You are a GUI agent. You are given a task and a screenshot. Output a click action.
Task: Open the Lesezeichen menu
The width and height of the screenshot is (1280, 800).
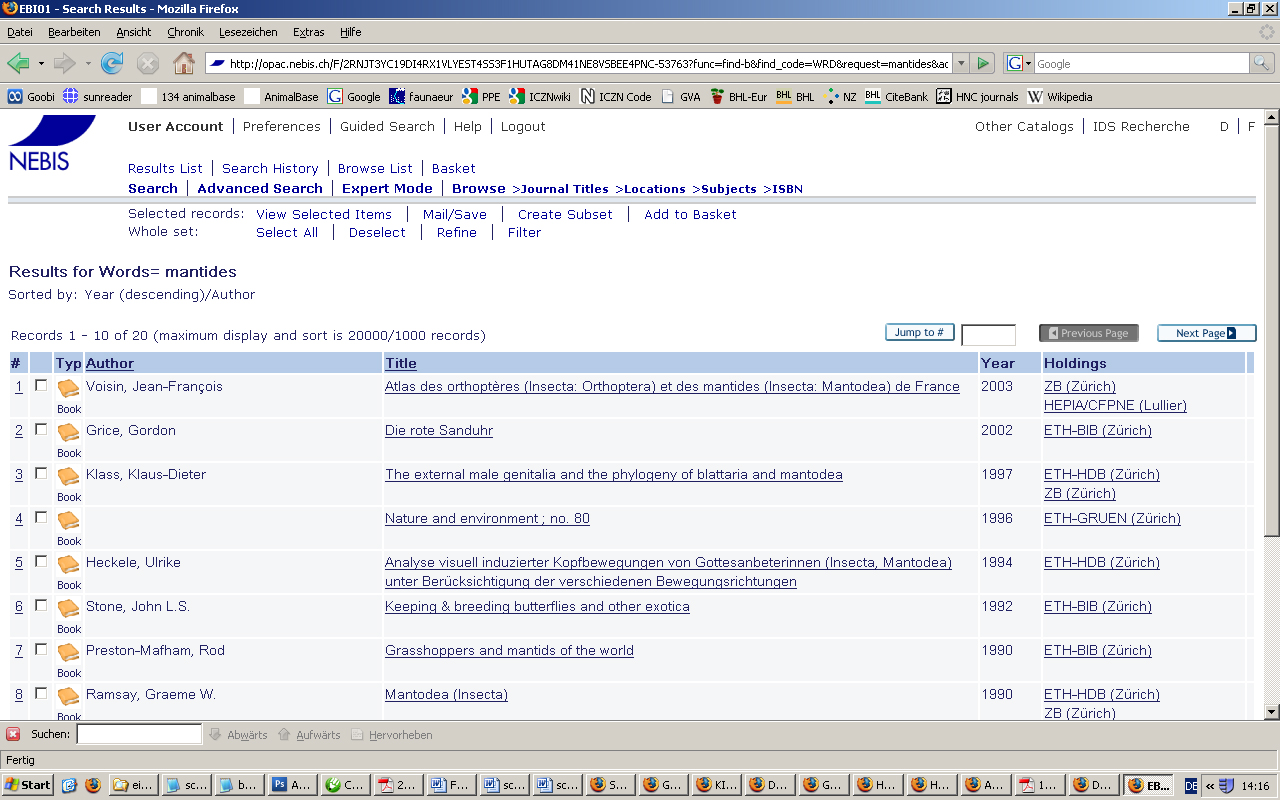(x=248, y=32)
